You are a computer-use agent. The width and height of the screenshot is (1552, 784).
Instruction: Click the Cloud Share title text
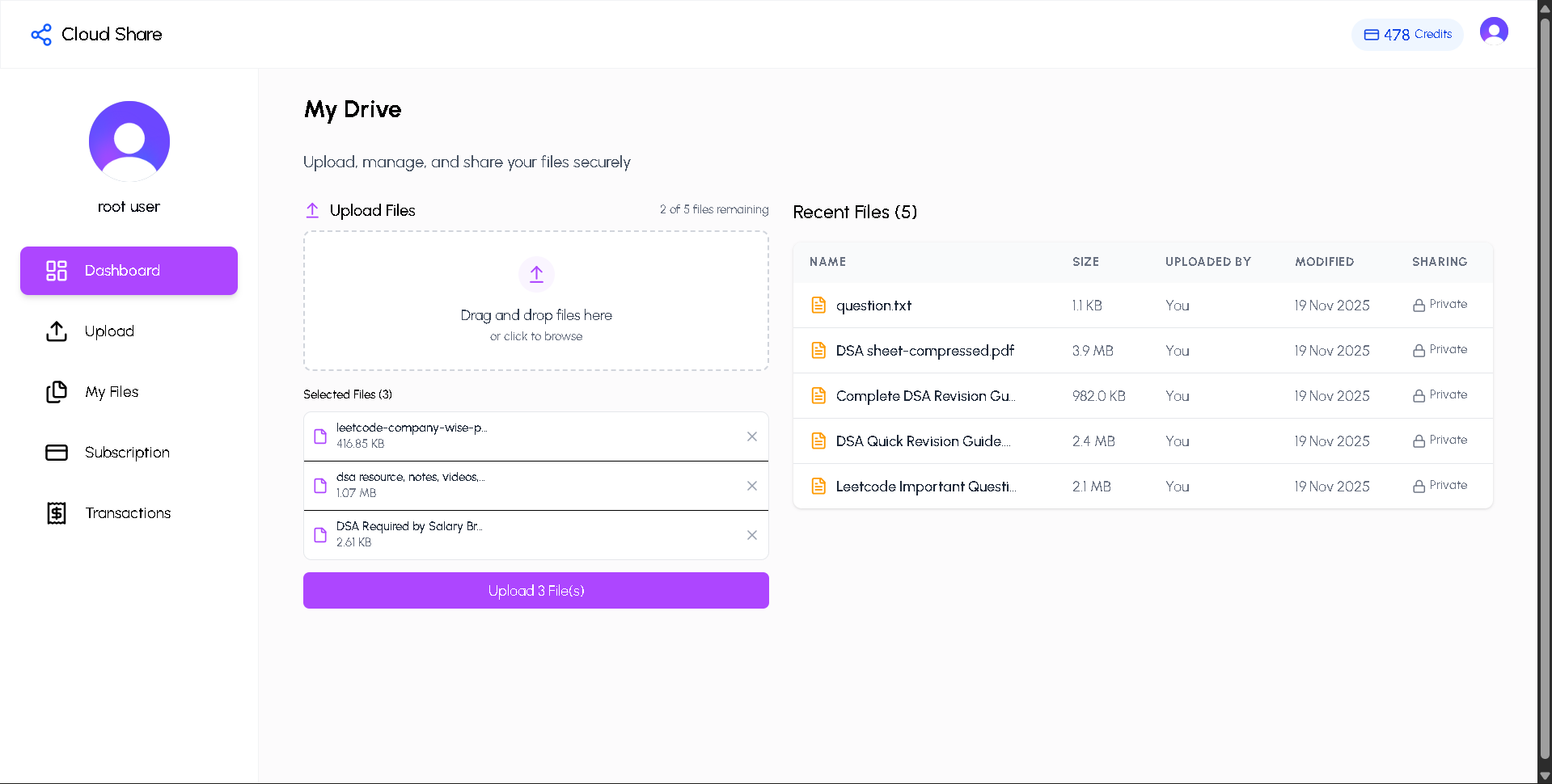point(112,35)
